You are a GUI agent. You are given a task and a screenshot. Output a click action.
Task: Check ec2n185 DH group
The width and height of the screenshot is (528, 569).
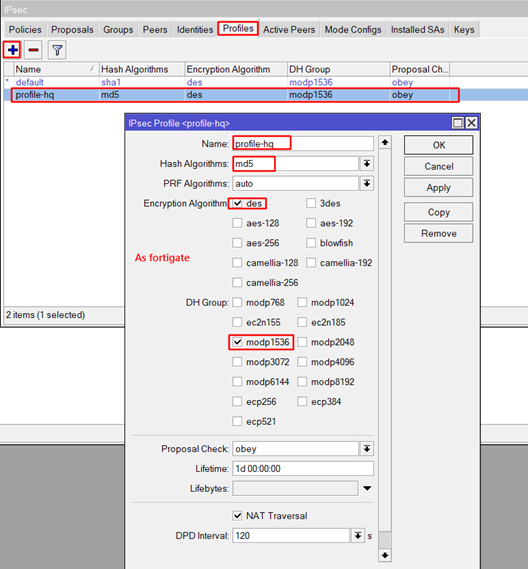click(302, 322)
